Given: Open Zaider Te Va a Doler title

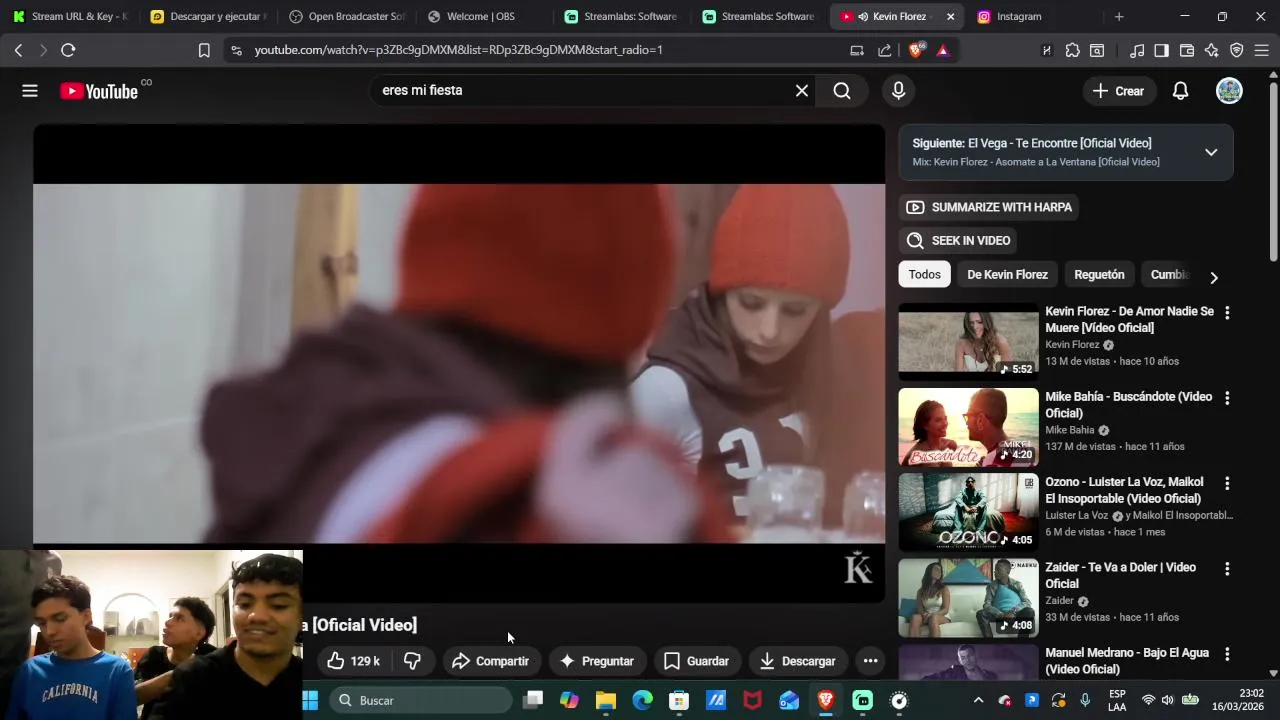Looking at the screenshot, I should coord(1120,575).
